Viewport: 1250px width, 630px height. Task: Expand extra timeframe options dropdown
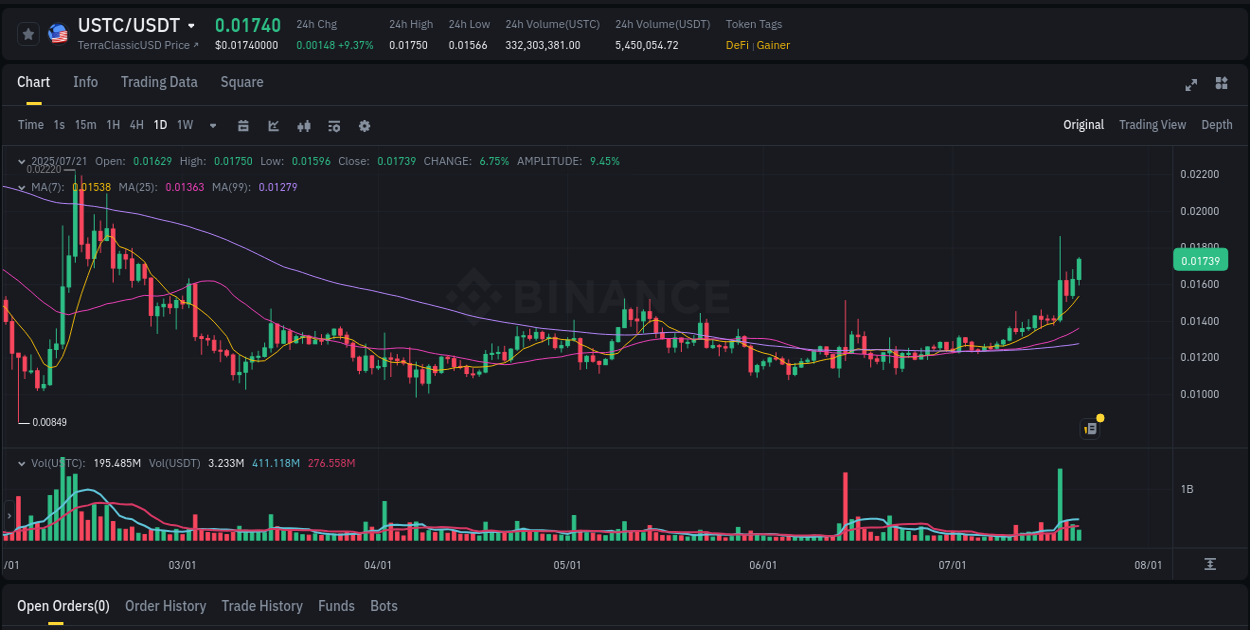click(211, 126)
